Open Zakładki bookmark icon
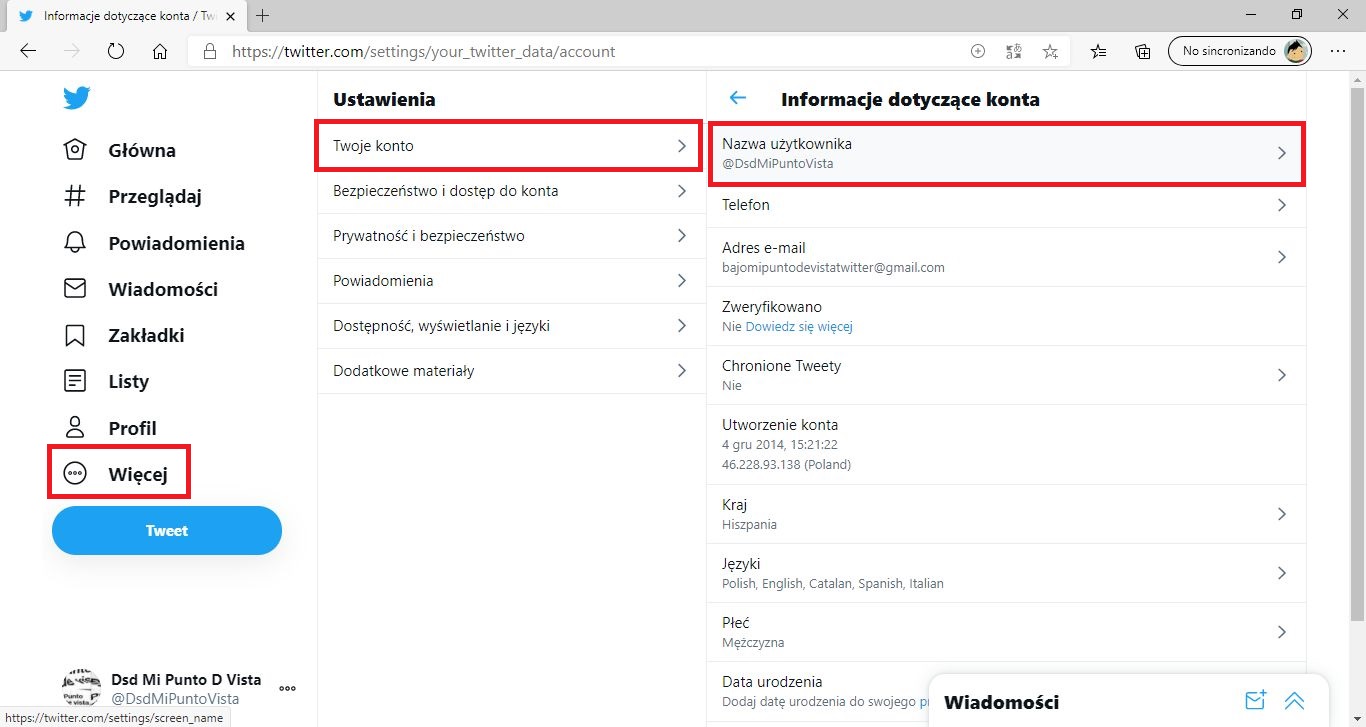The height and width of the screenshot is (727, 1366). pyautogui.click(x=75, y=335)
